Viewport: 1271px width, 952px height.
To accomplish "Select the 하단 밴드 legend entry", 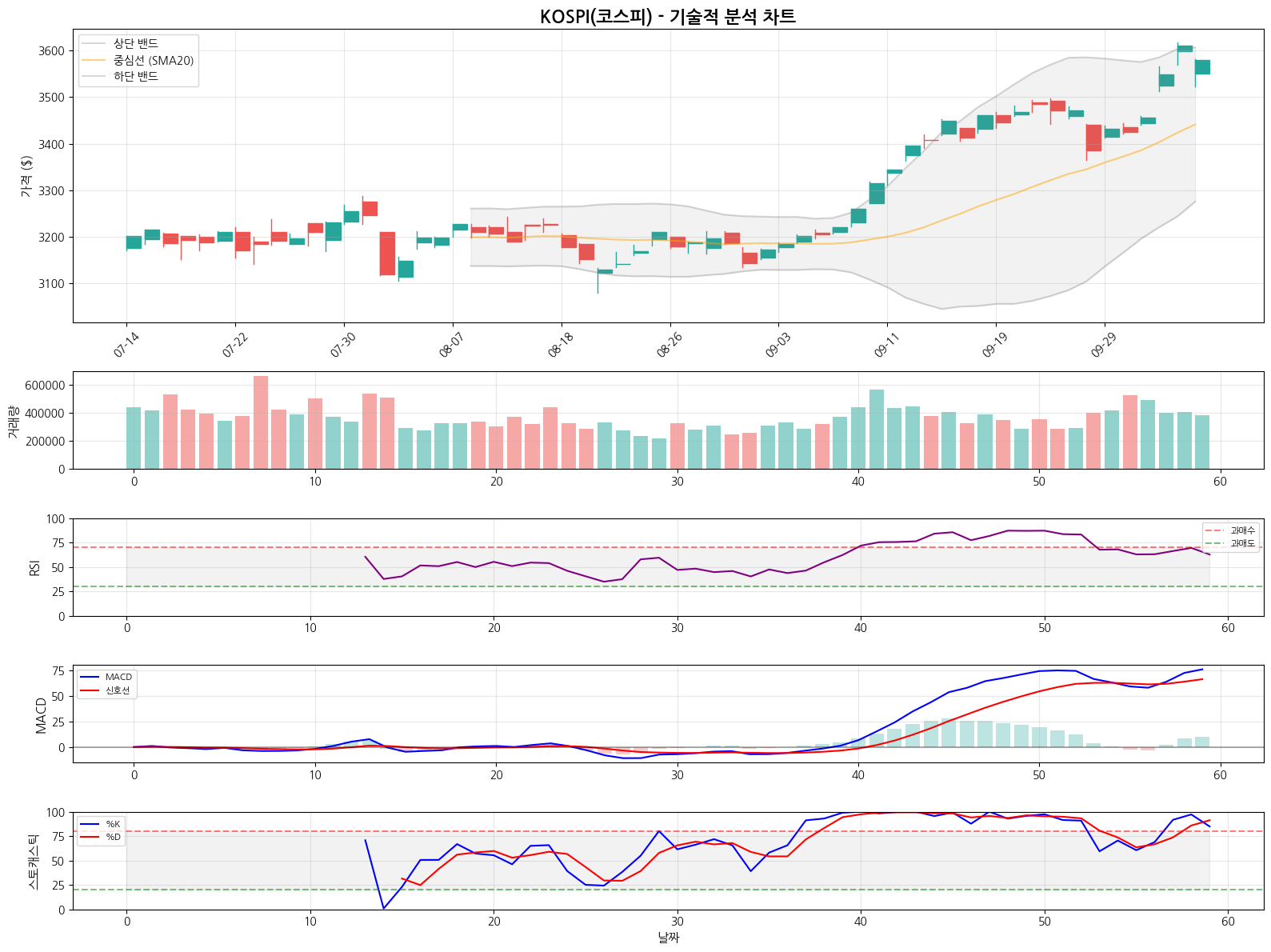I will tap(135, 77).
